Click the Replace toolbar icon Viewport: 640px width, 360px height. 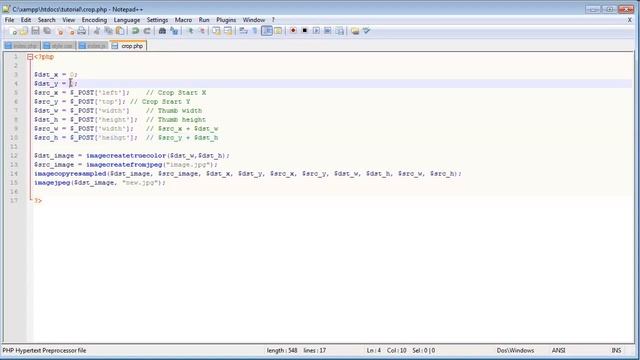pyautogui.click(x=174, y=31)
